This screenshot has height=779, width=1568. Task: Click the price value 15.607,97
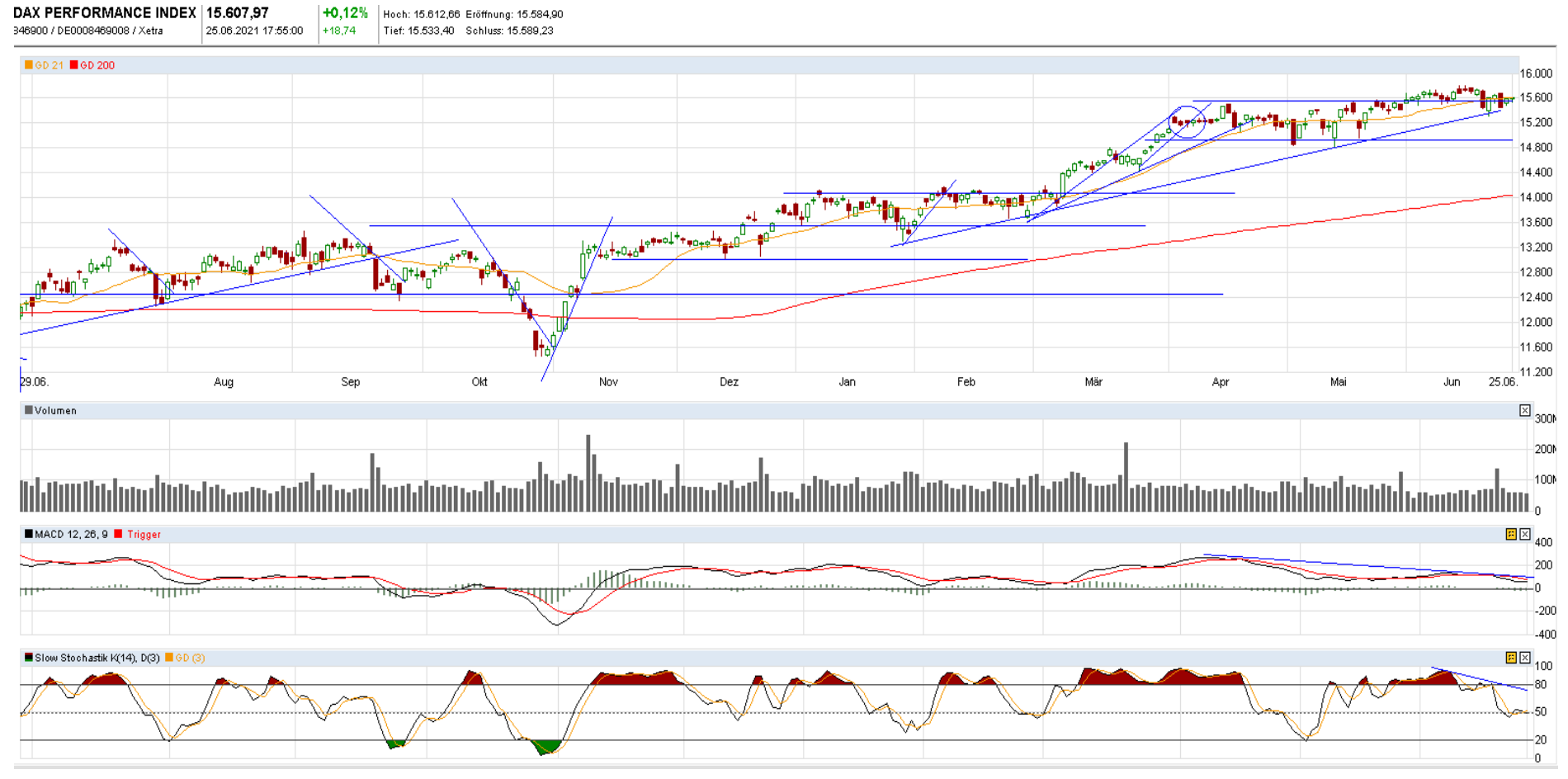238,13
